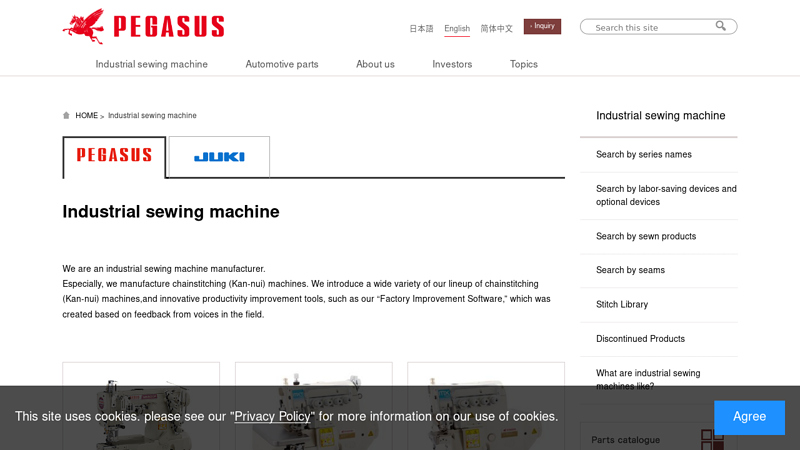Click the home icon in breadcrumb
The width and height of the screenshot is (800, 450).
(66, 116)
